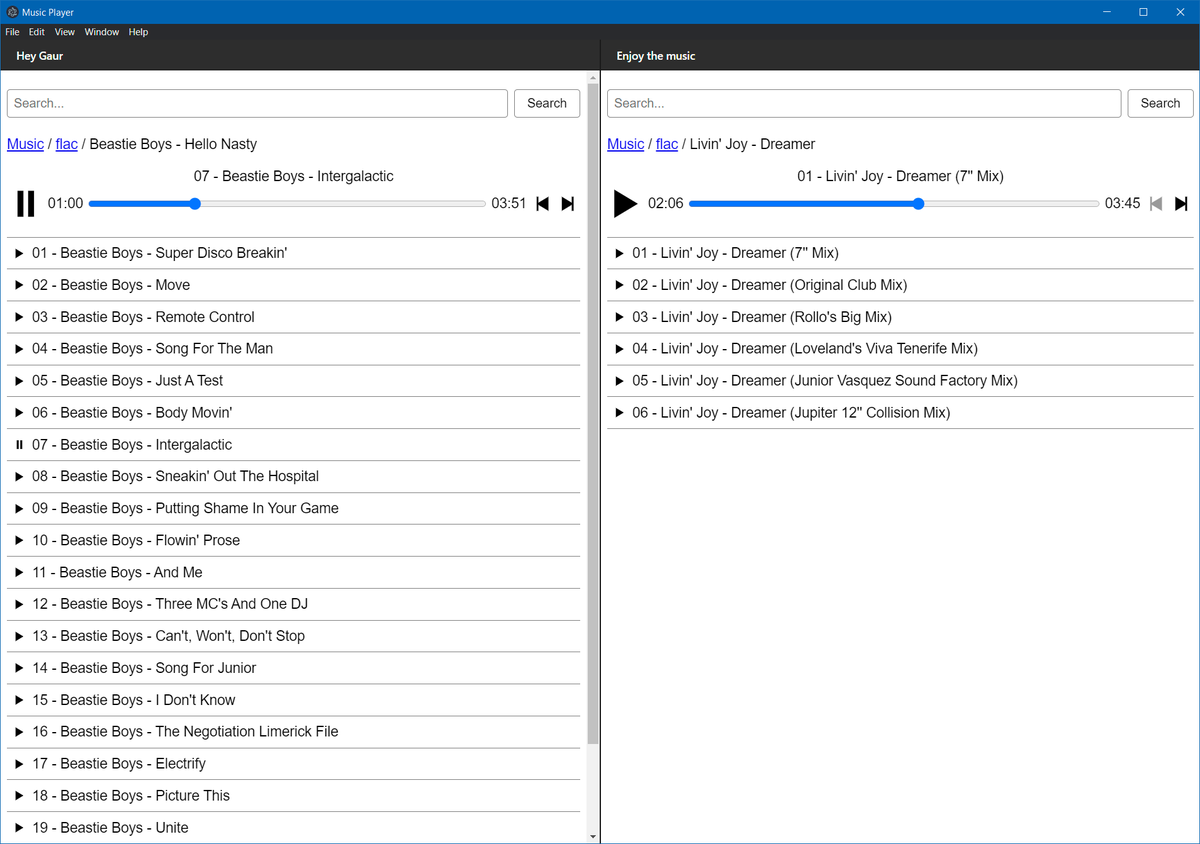Open the File menu

[x=12, y=32]
